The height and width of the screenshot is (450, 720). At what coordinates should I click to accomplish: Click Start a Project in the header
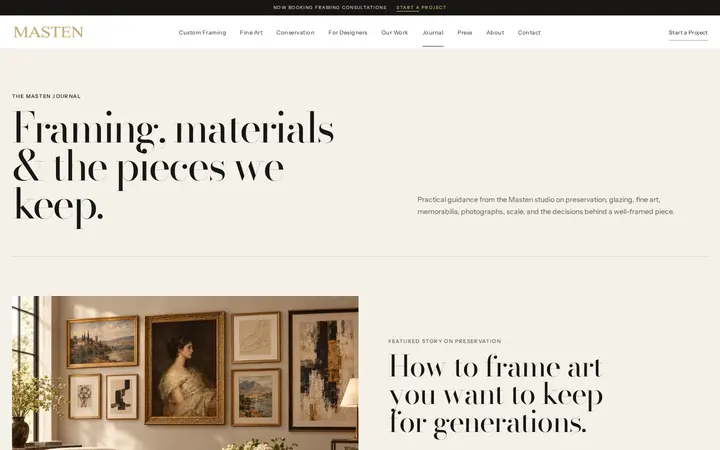pyautogui.click(x=688, y=33)
